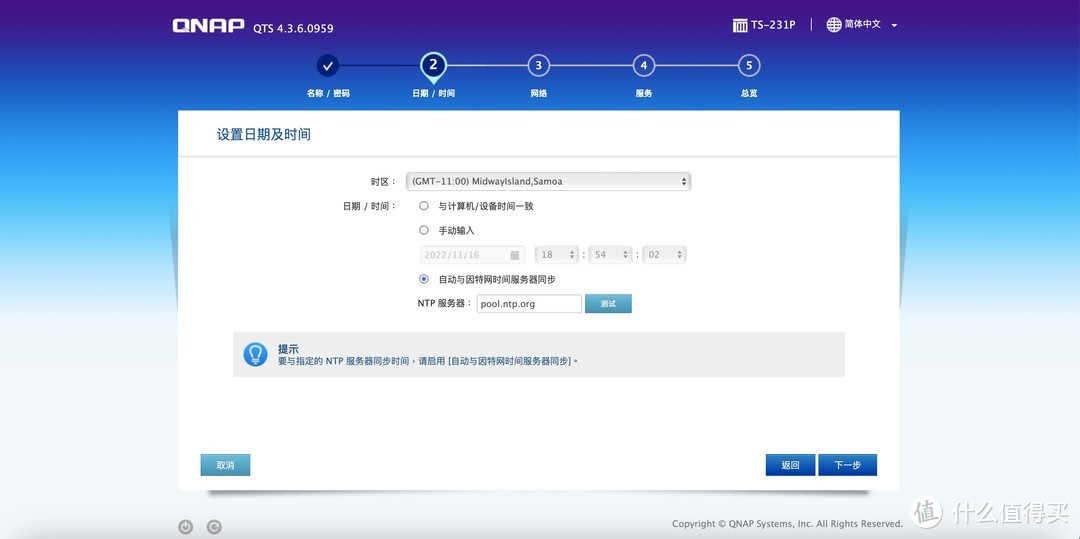Image resolution: width=1080 pixels, height=539 pixels.
Task: Click the 设置日期及时间 heading
Action: 264,135
